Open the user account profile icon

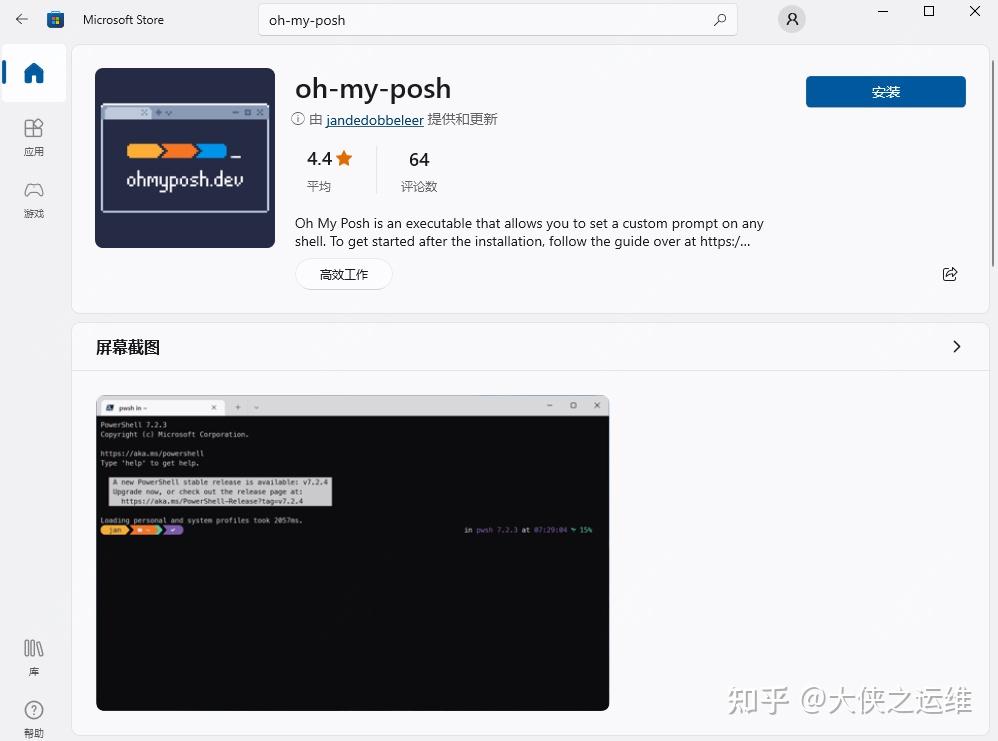pyautogui.click(x=791, y=19)
